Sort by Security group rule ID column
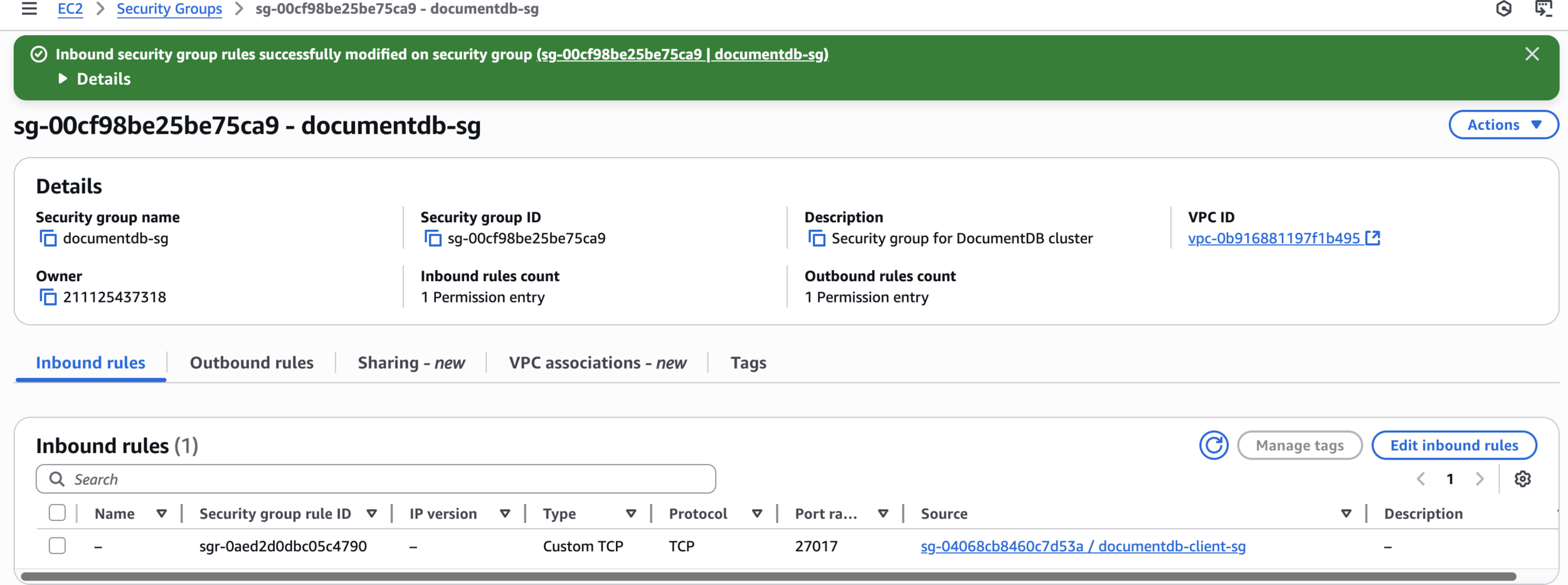Screen dimensions: 1568x585 click(x=371, y=514)
